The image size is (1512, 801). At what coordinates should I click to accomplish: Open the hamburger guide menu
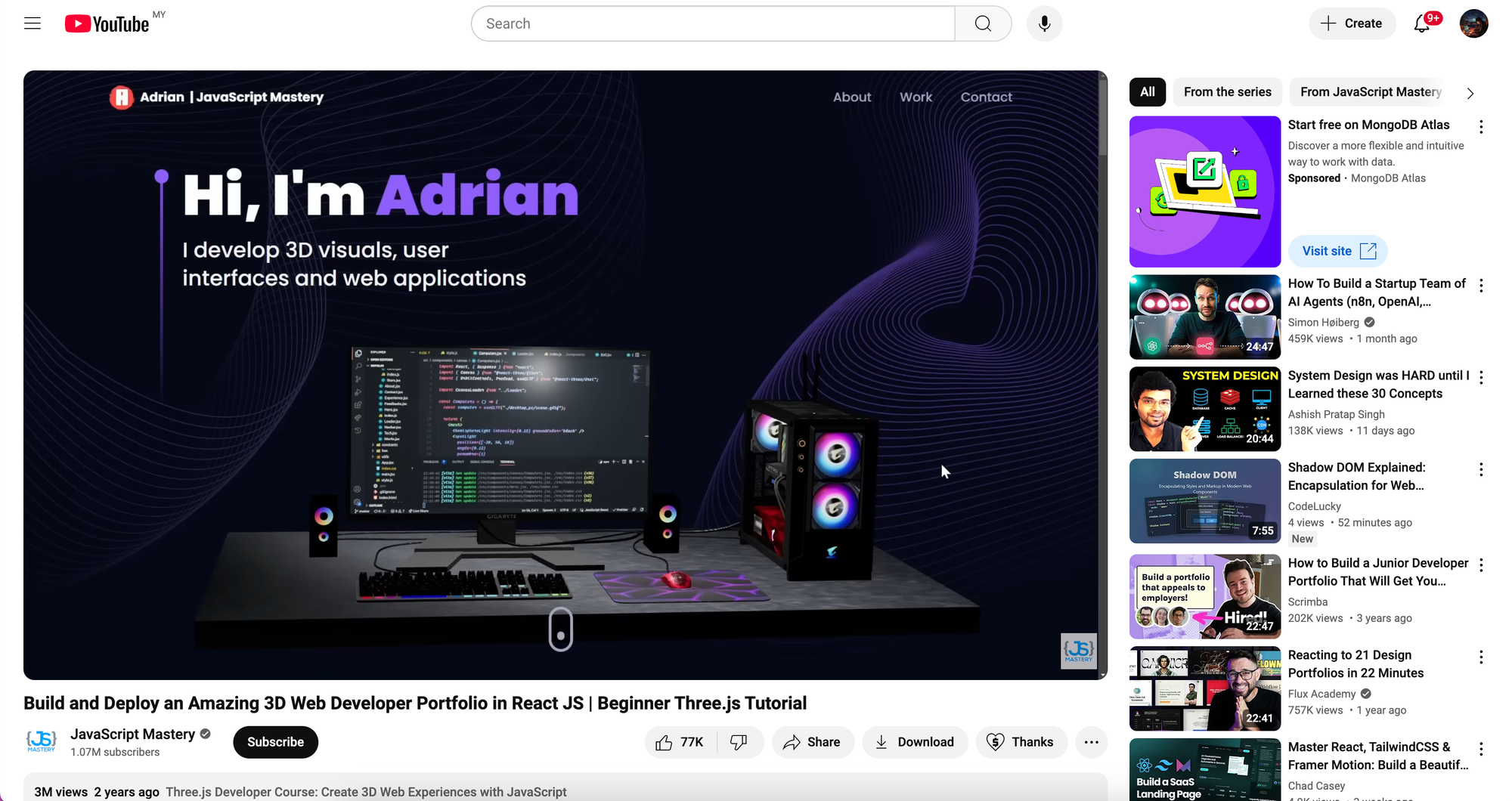click(x=33, y=23)
